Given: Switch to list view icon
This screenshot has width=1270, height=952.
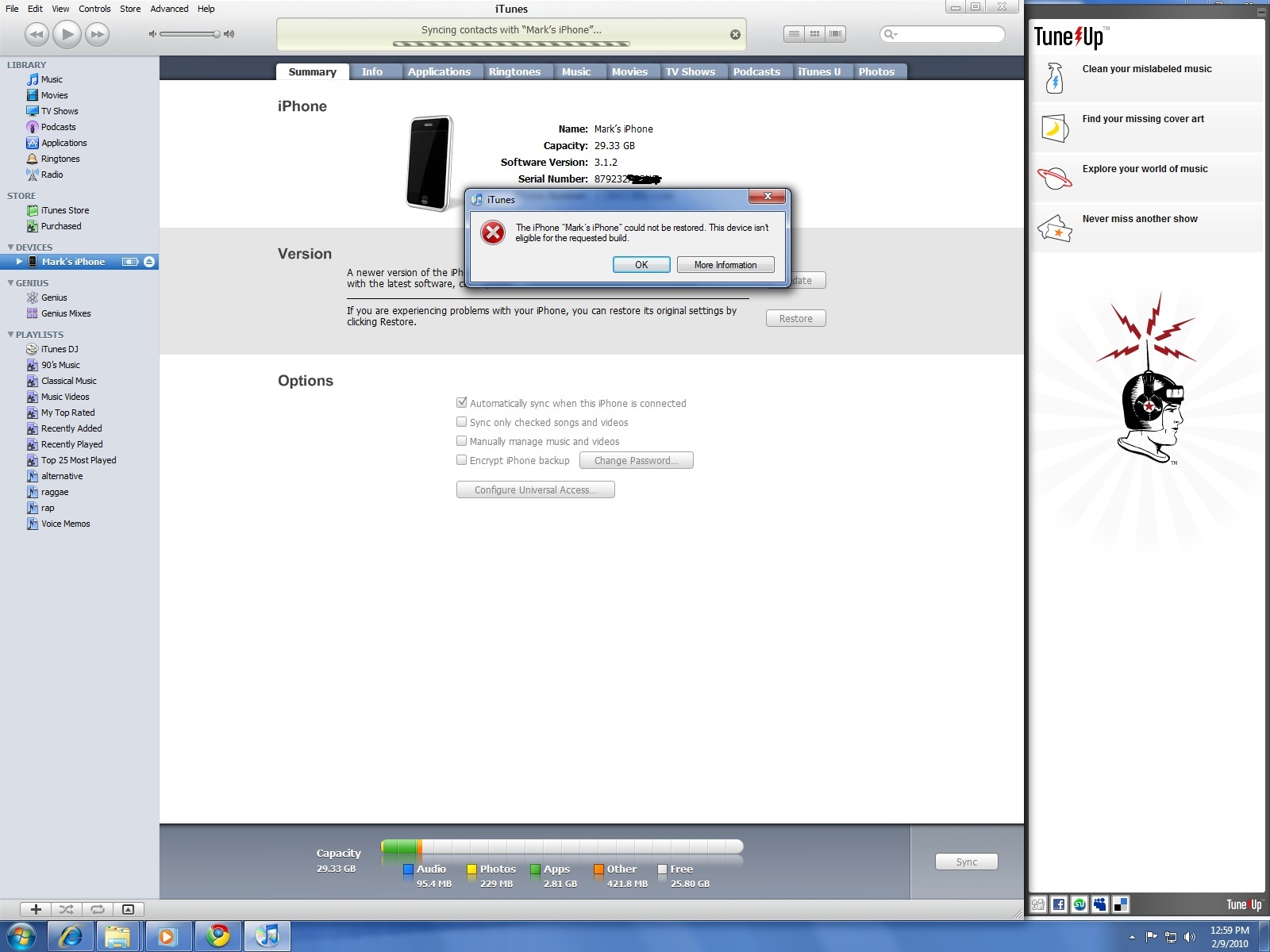Looking at the screenshot, I should point(794,34).
